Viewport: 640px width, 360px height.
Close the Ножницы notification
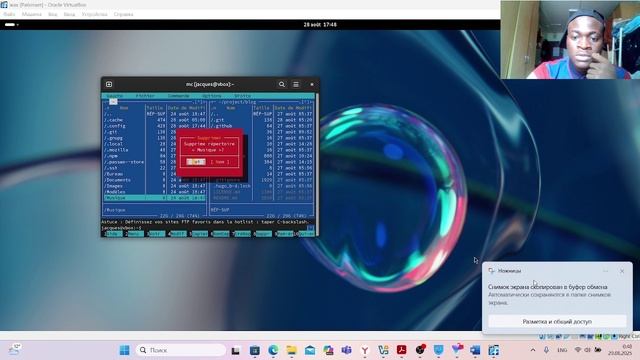point(622,271)
